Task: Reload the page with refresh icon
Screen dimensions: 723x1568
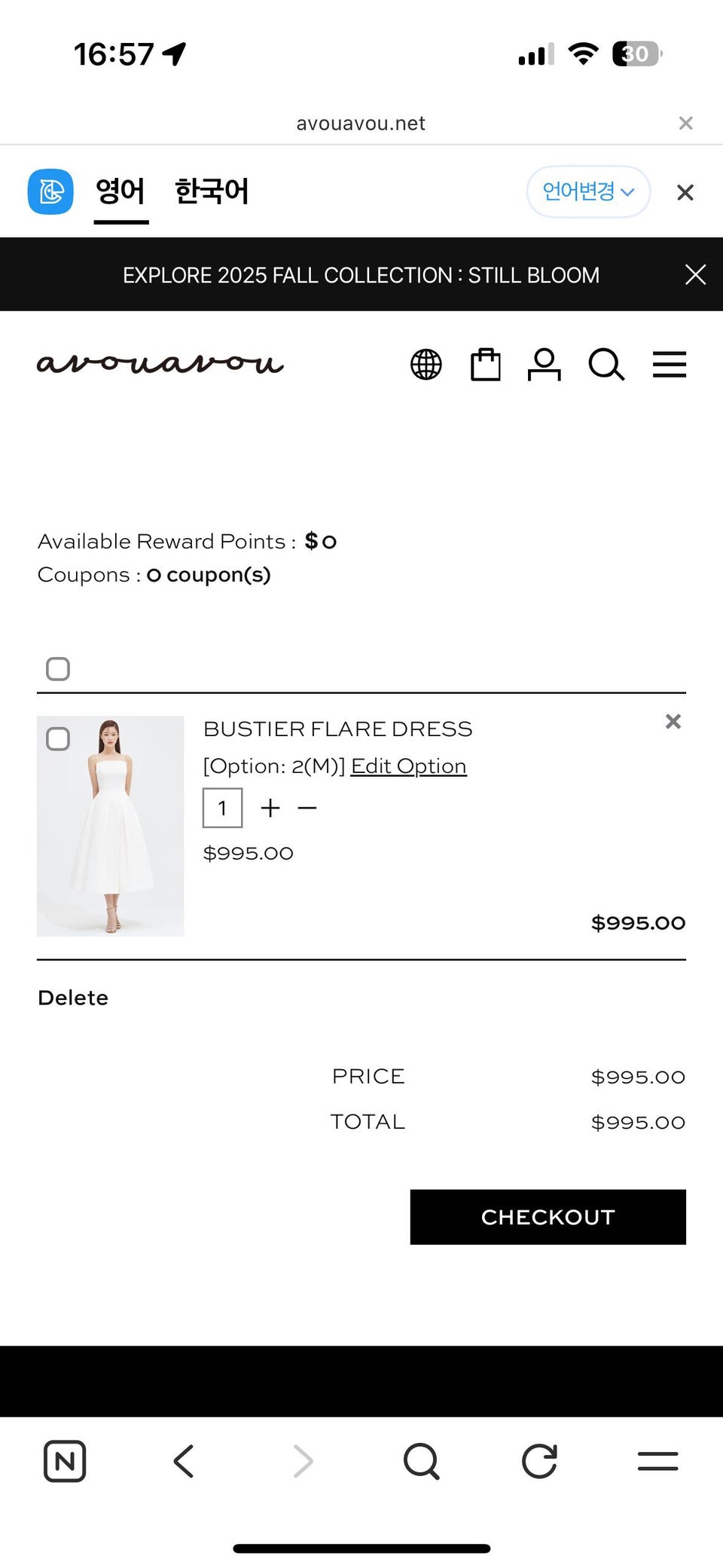Action: tap(539, 1462)
